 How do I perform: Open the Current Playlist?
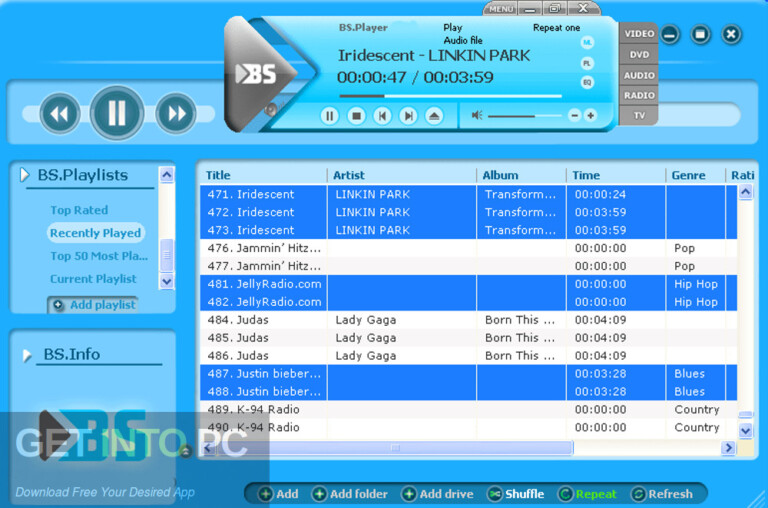click(x=93, y=279)
